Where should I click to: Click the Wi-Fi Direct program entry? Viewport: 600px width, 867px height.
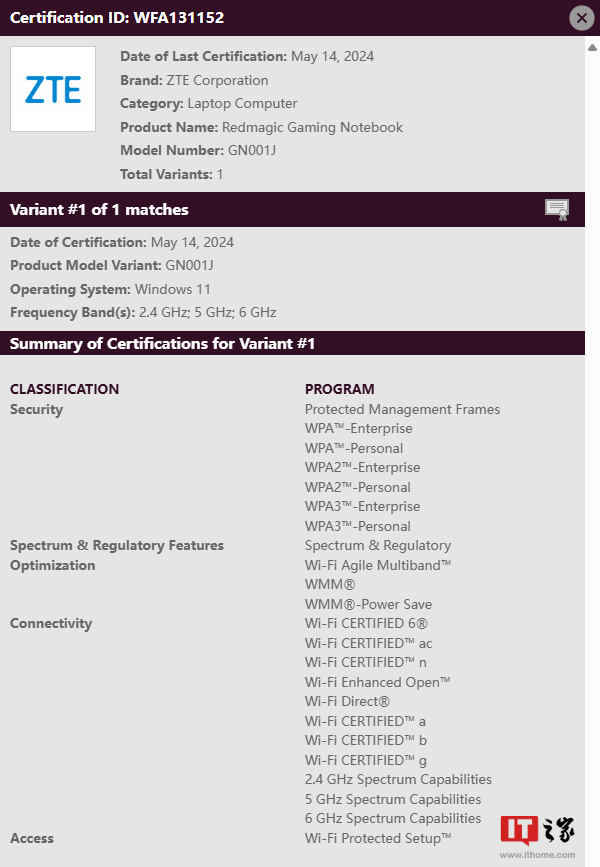point(347,701)
